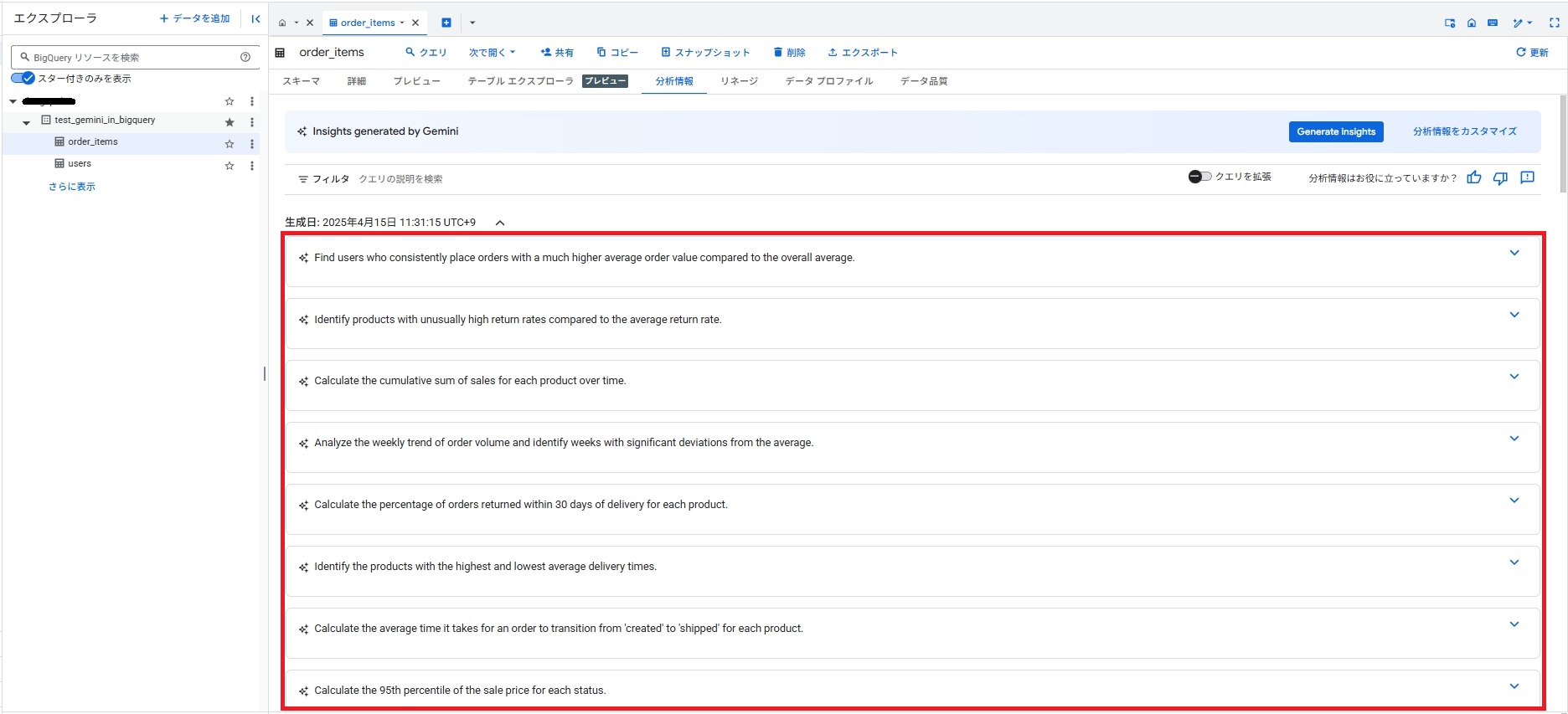Star the order_items table
The height and width of the screenshot is (714, 1568).
(230, 144)
